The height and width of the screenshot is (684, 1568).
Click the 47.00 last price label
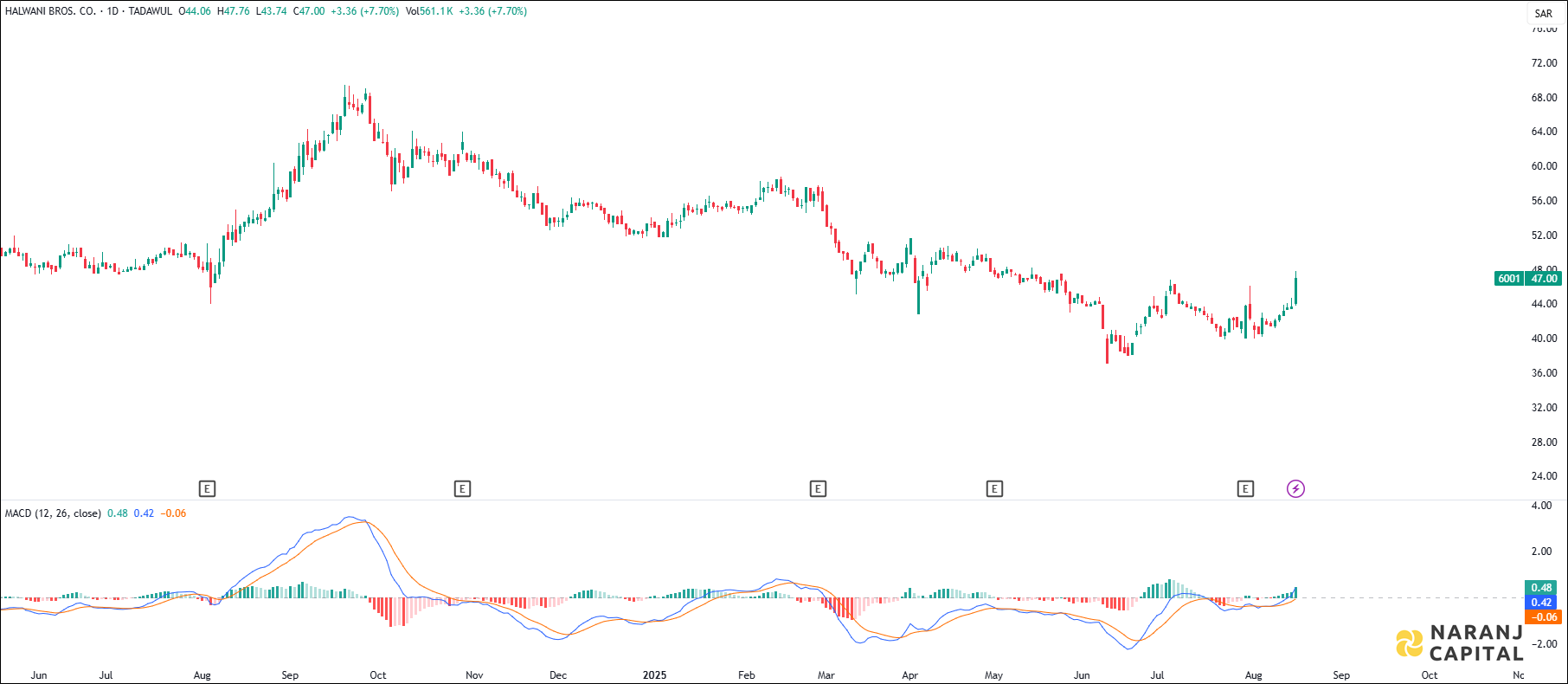[1543, 278]
